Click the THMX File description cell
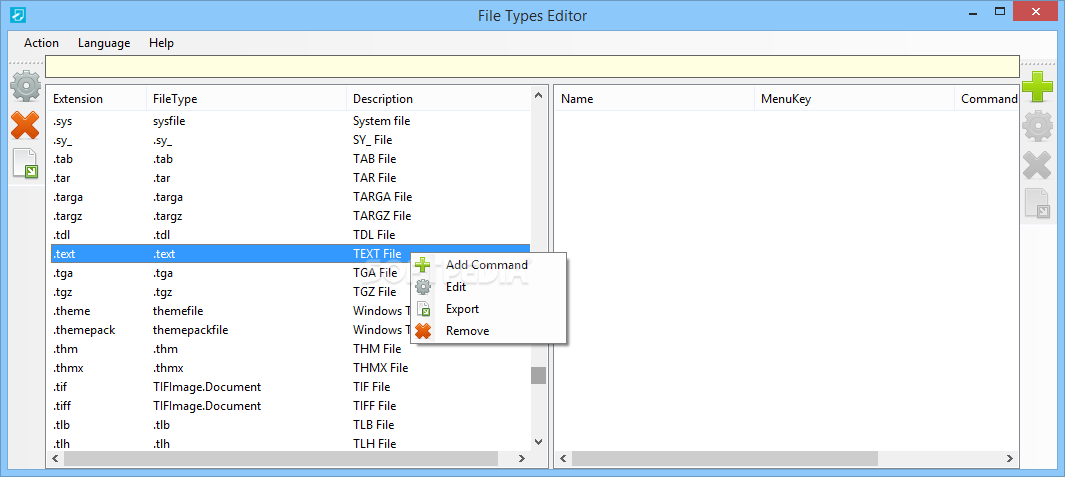This screenshot has height=477, width=1065. 380,368
